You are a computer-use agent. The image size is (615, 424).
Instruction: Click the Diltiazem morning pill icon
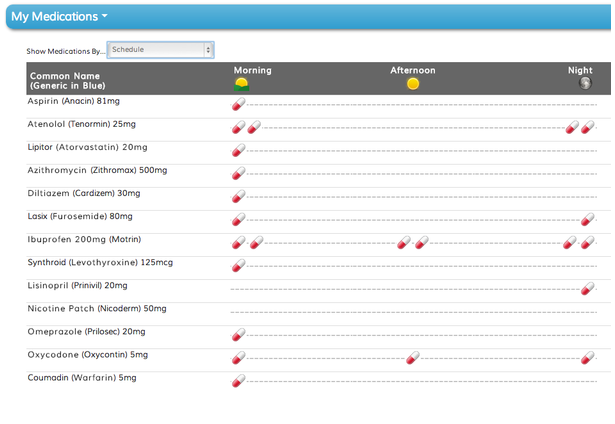click(238, 197)
